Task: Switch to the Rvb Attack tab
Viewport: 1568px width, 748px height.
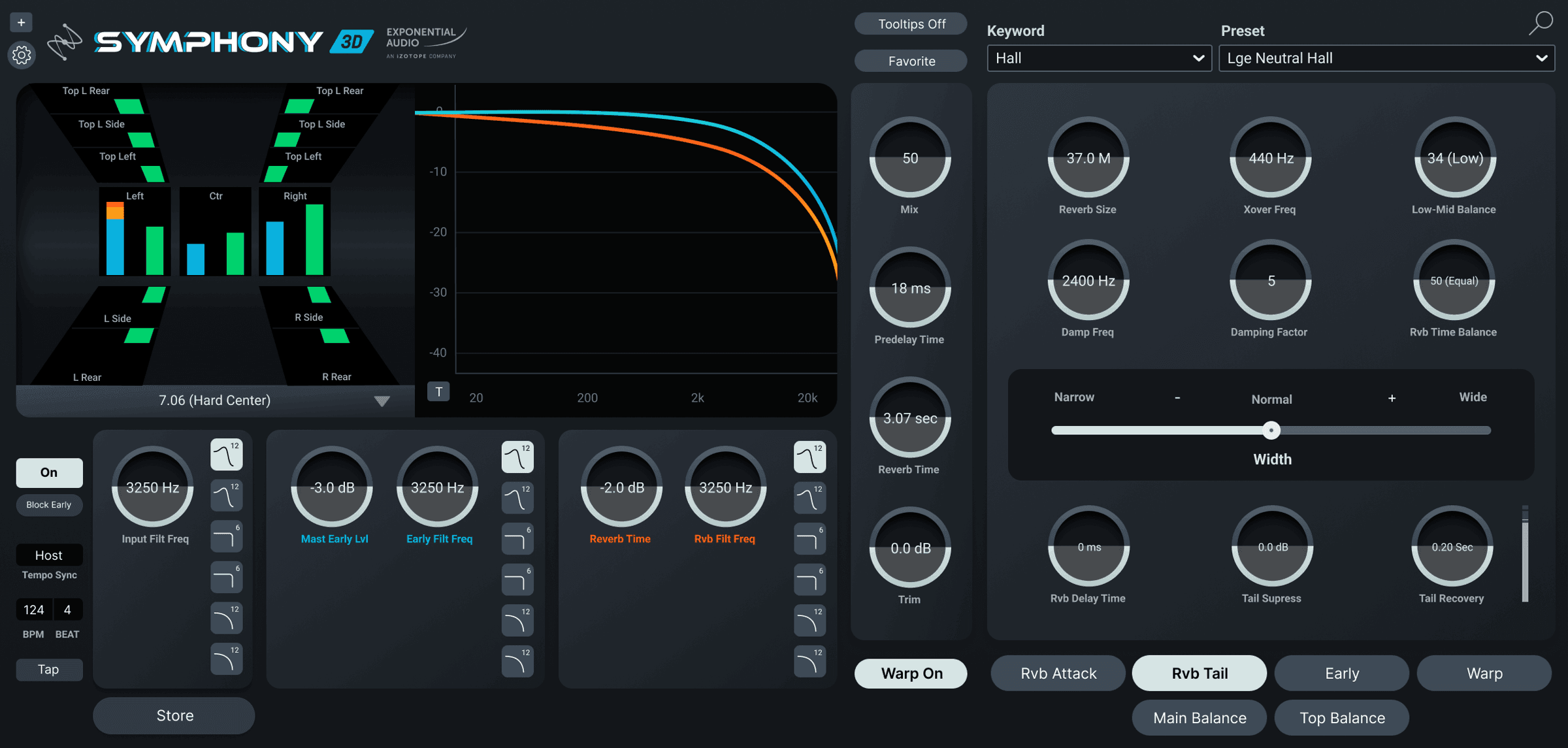Action: tap(1058, 674)
